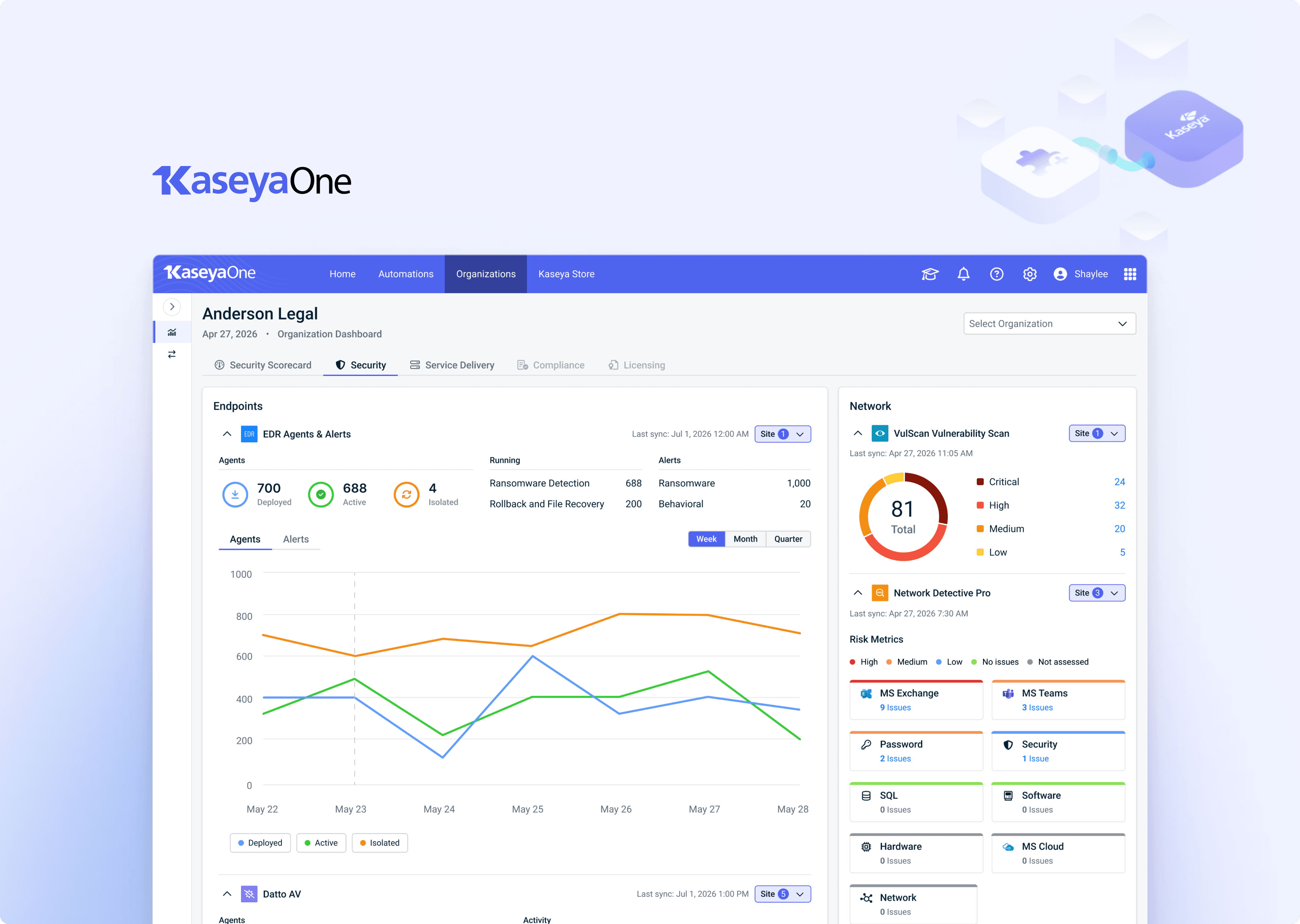Select the Month time range button

745,539
